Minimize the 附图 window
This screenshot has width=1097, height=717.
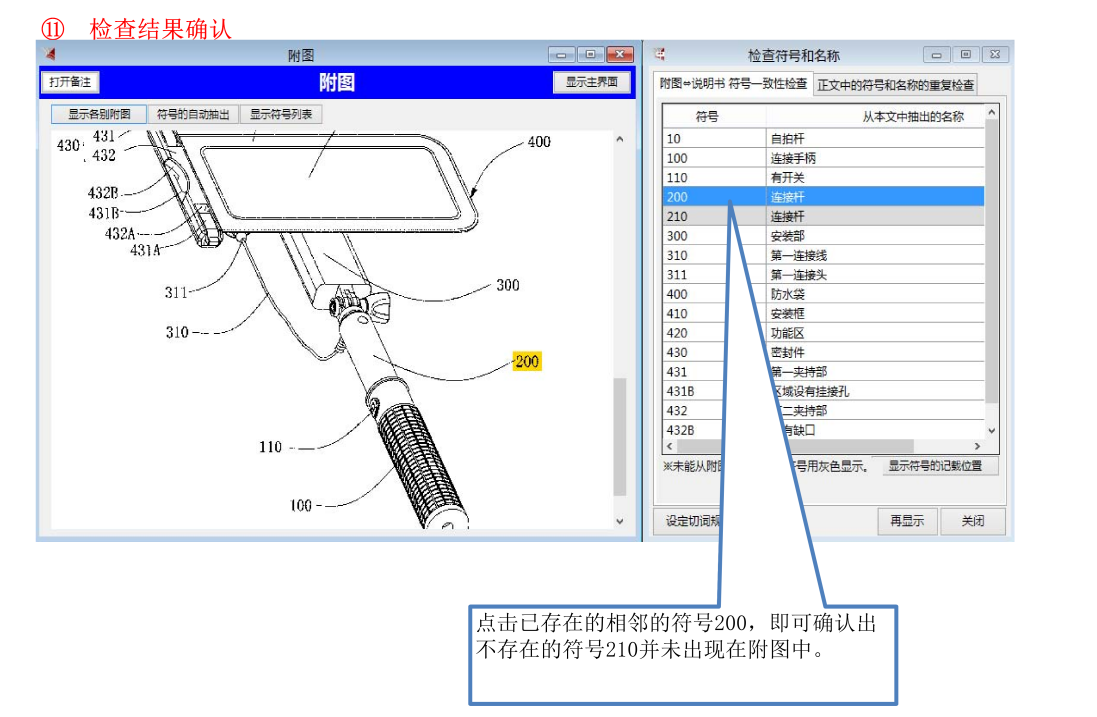[x=561, y=55]
